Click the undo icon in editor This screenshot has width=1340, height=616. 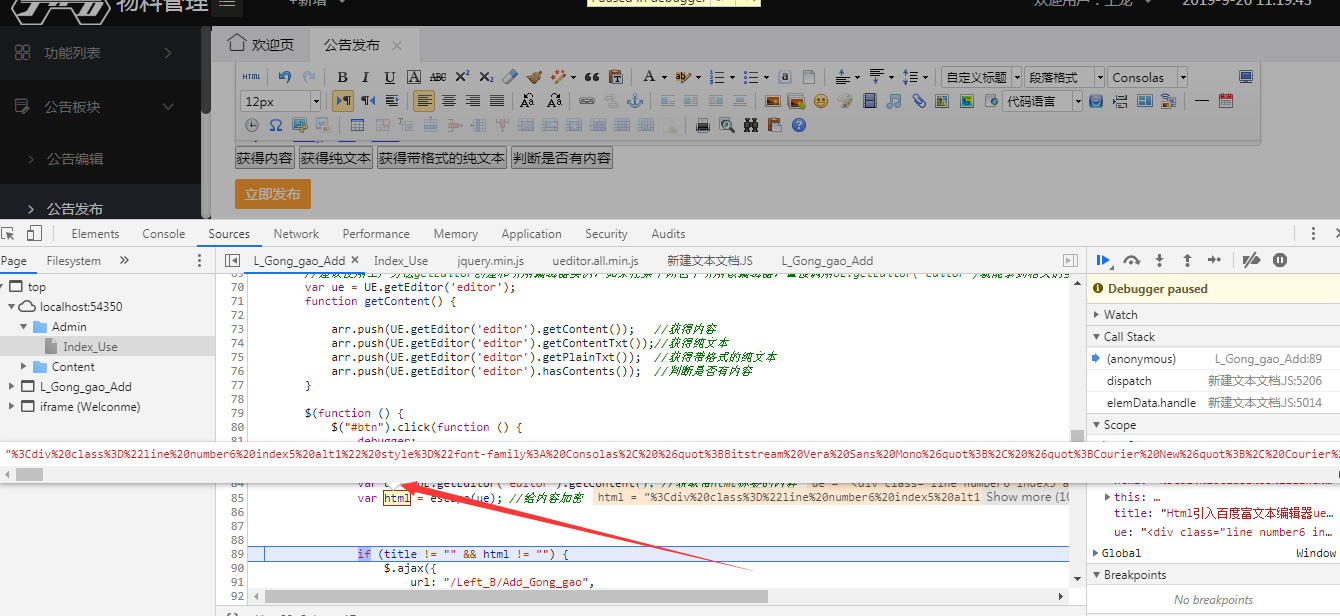tap(285, 77)
